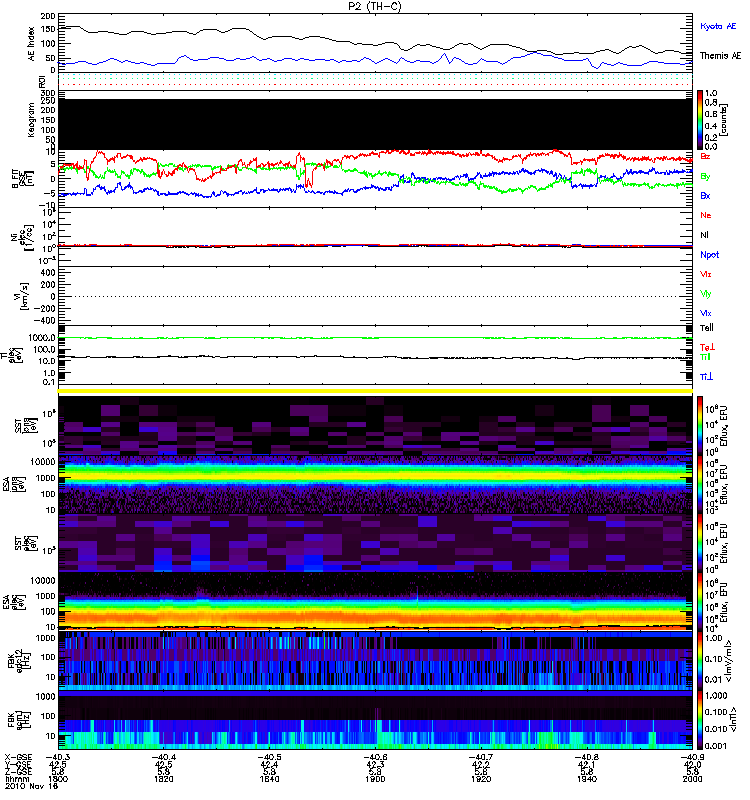Click the black Te parallel legend label
This screenshot has width=750, height=800.
coord(706,328)
